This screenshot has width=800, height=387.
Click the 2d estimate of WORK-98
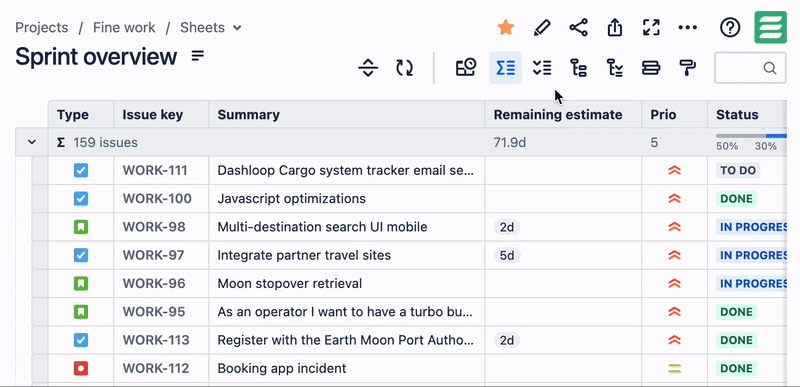[507, 227]
